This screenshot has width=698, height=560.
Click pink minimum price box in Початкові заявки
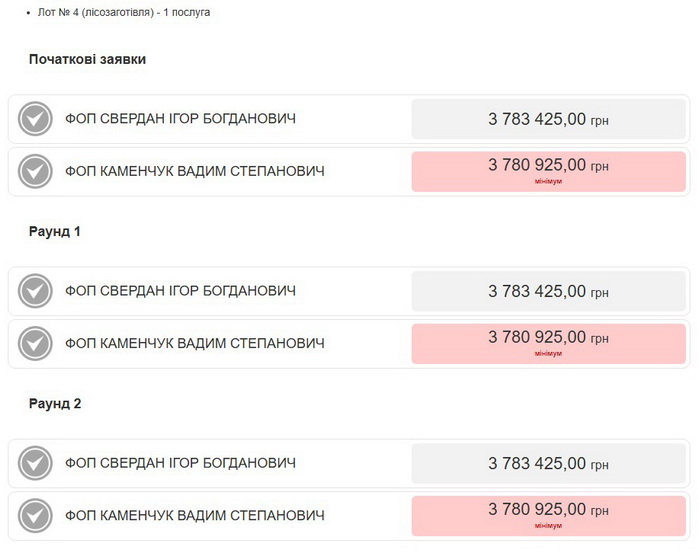pyautogui.click(x=548, y=171)
